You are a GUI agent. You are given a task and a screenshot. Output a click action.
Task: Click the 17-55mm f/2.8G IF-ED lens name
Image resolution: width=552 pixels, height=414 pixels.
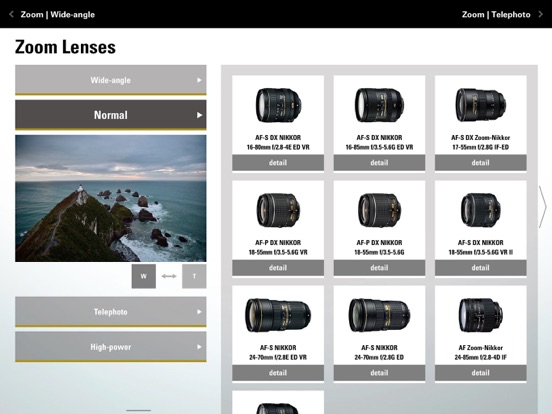click(481, 142)
